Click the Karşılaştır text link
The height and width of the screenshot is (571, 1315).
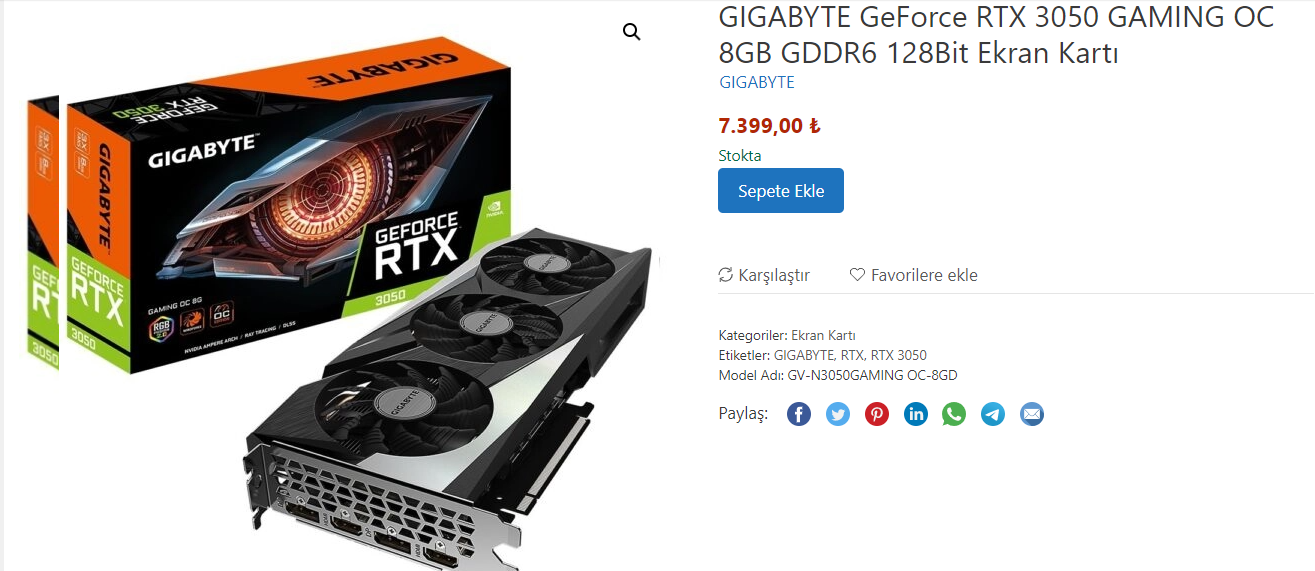tap(774, 275)
